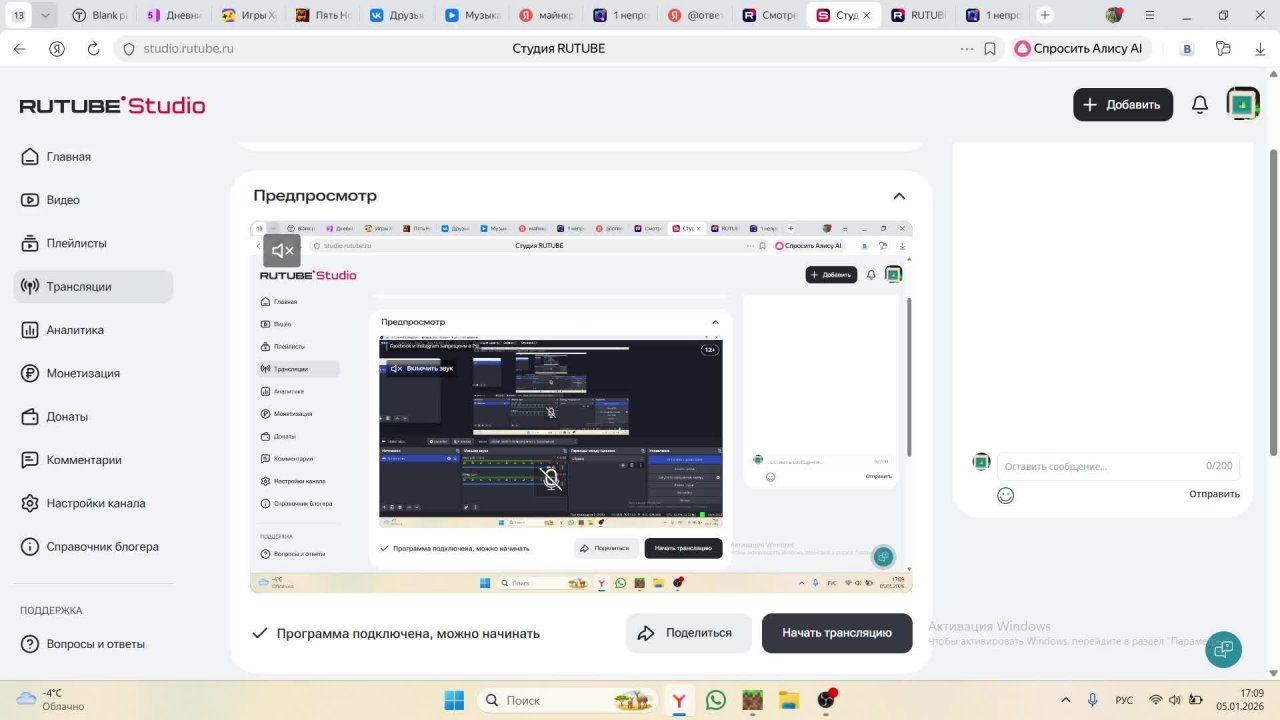Image resolution: width=1280 pixels, height=720 pixels.
Task: Click Спросить Алису AI
Action: (1082, 48)
